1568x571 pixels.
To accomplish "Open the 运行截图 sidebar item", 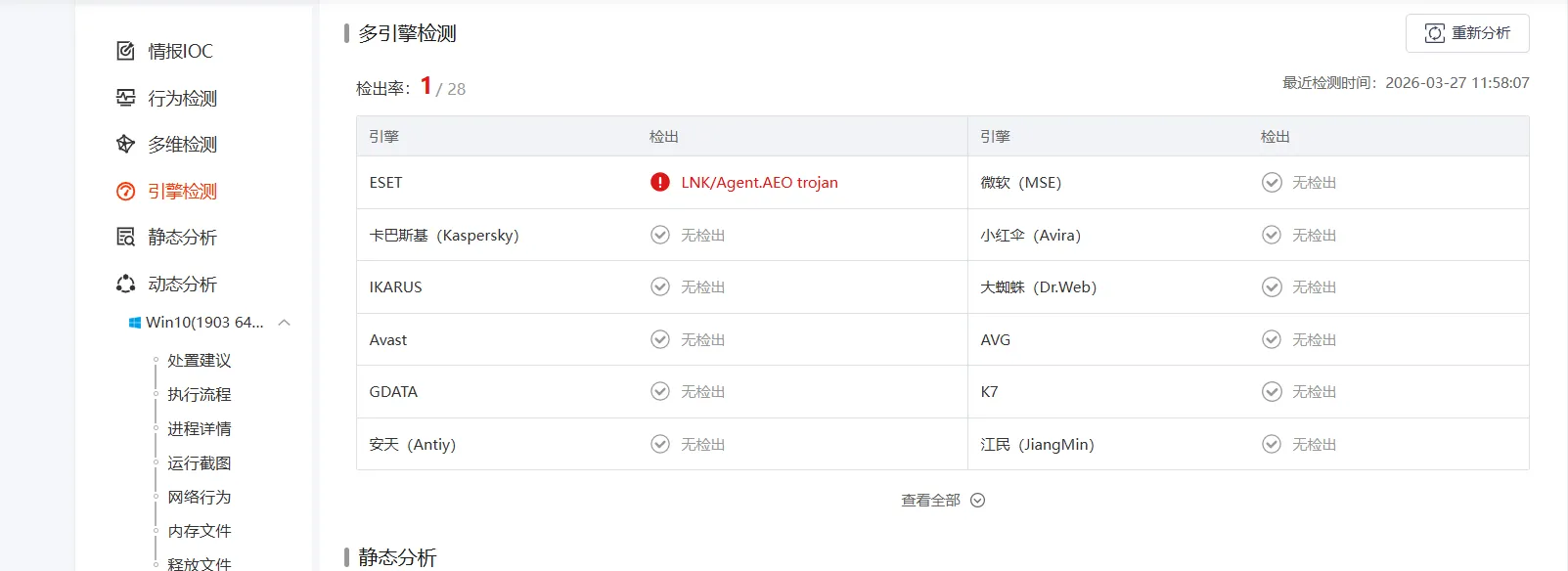I will (x=200, y=463).
